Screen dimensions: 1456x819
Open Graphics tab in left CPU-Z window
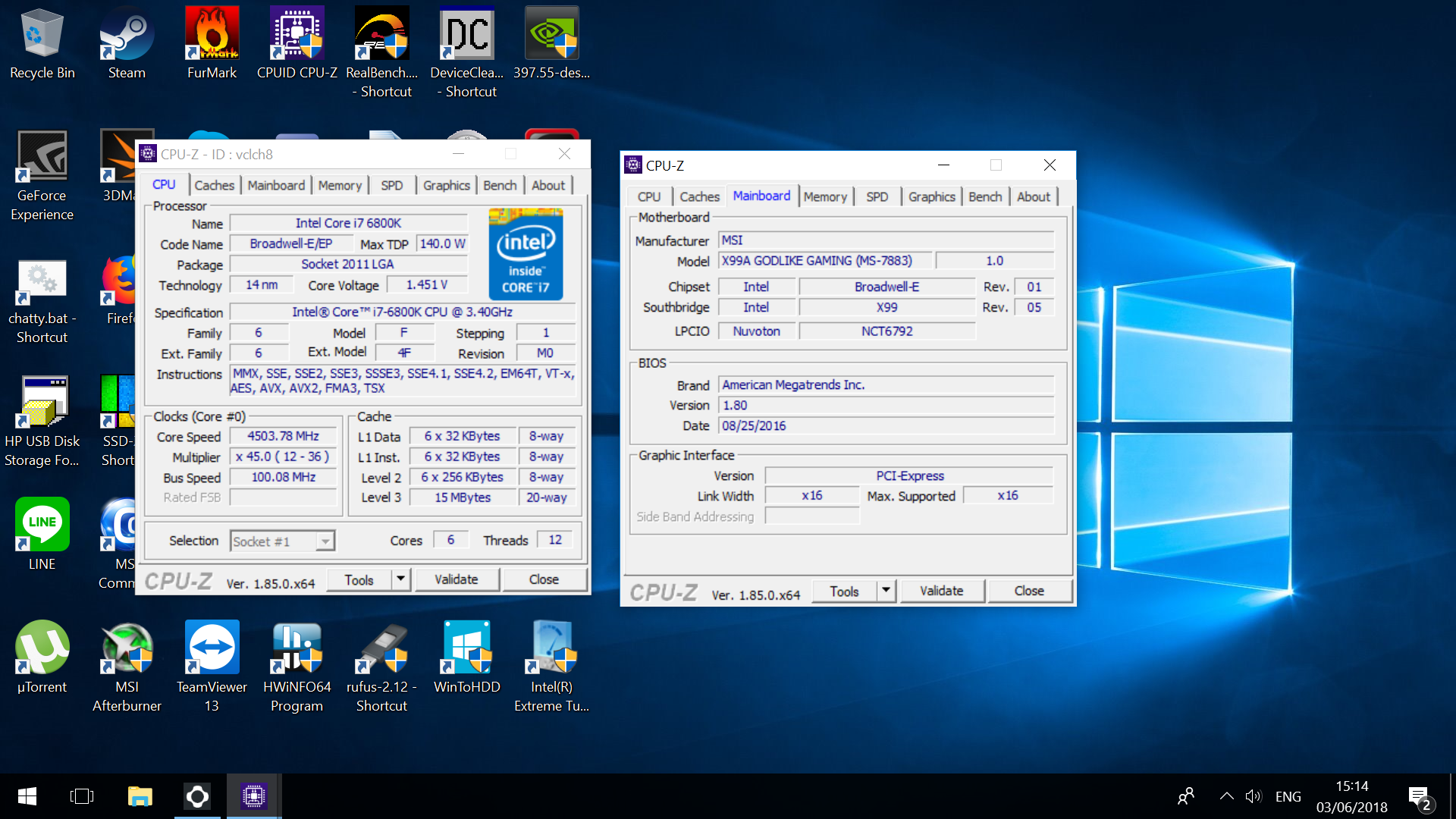click(x=447, y=185)
